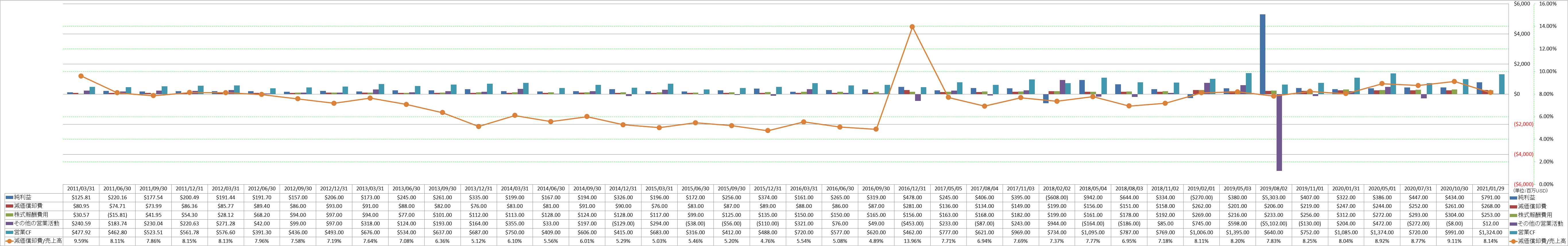The height and width of the screenshot is (246, 1568).
Task: Select the 9.59% ratio cell
Action: coord(81,241)
